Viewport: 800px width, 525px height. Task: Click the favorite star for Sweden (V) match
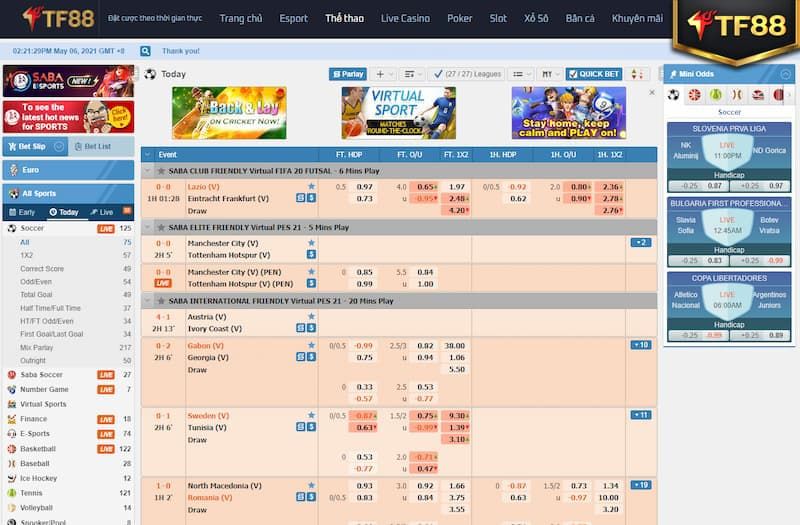pyautogui.click(x=311, y=415)
